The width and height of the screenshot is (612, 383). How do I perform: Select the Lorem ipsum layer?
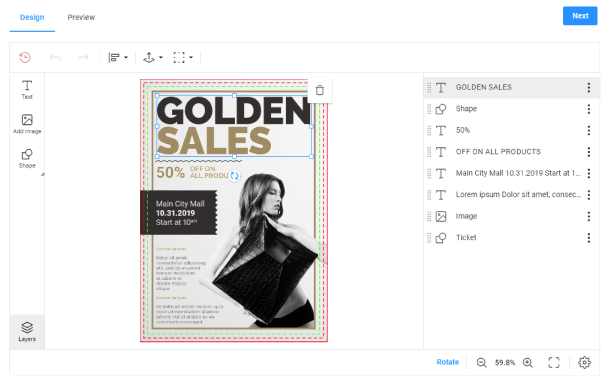511,195
